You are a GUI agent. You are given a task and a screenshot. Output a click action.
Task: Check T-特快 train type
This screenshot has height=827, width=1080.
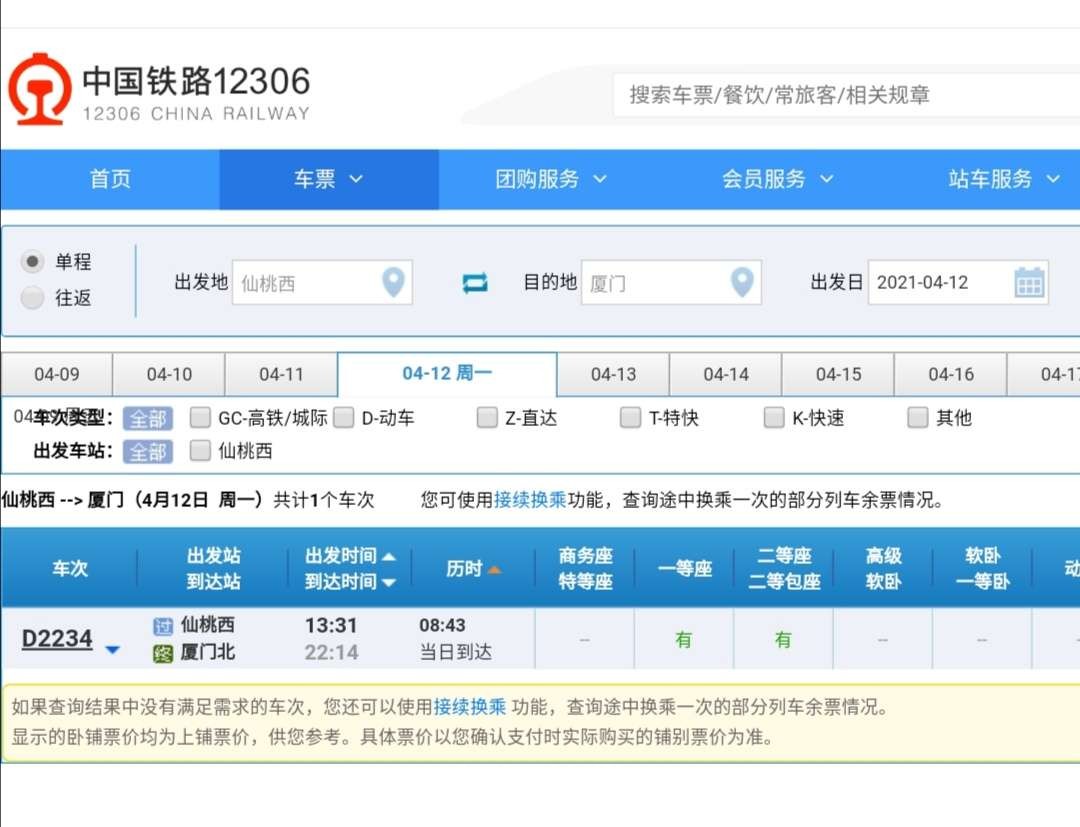630,417
